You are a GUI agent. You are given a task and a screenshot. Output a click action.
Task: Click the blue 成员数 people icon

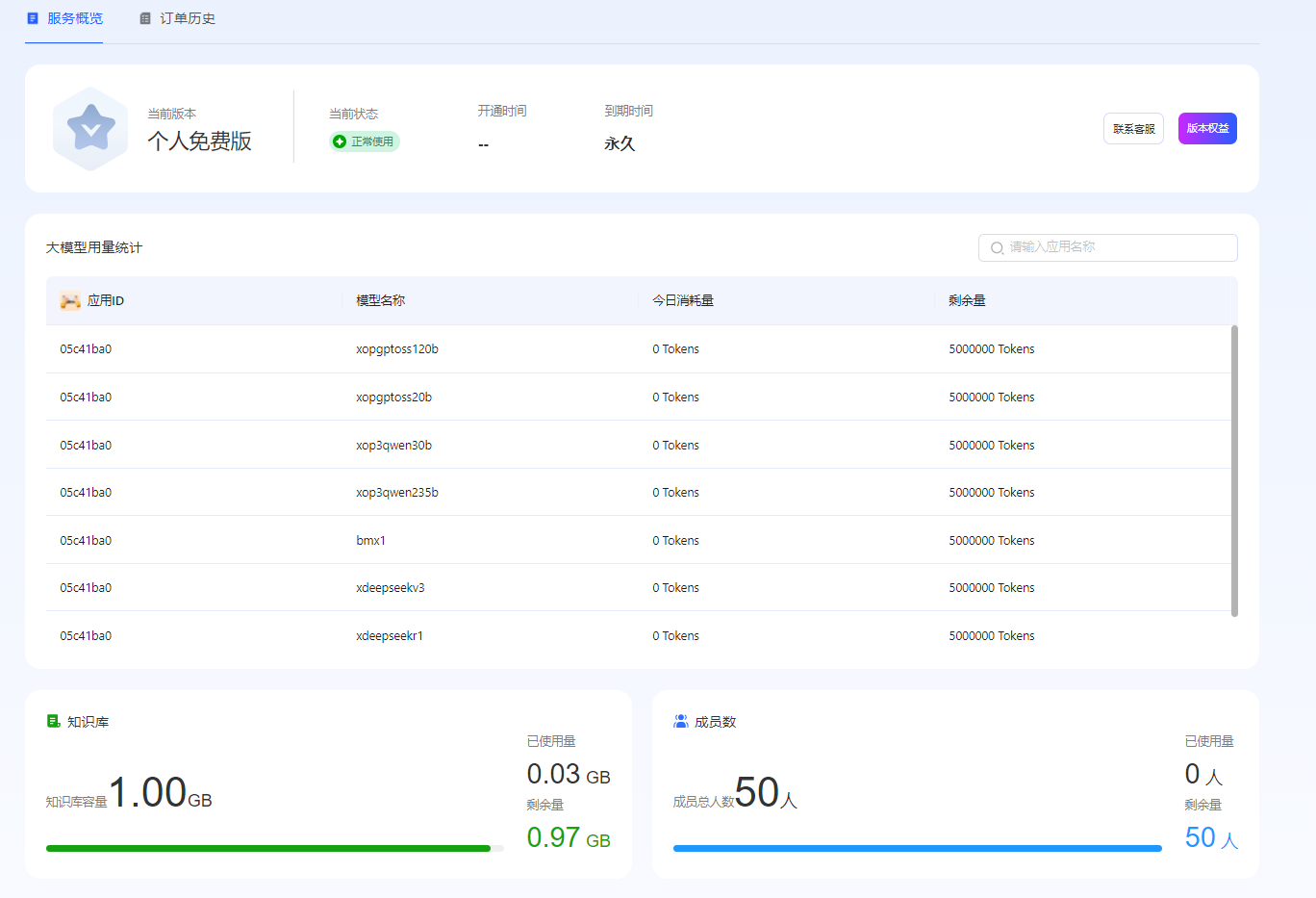pos(681,721)
